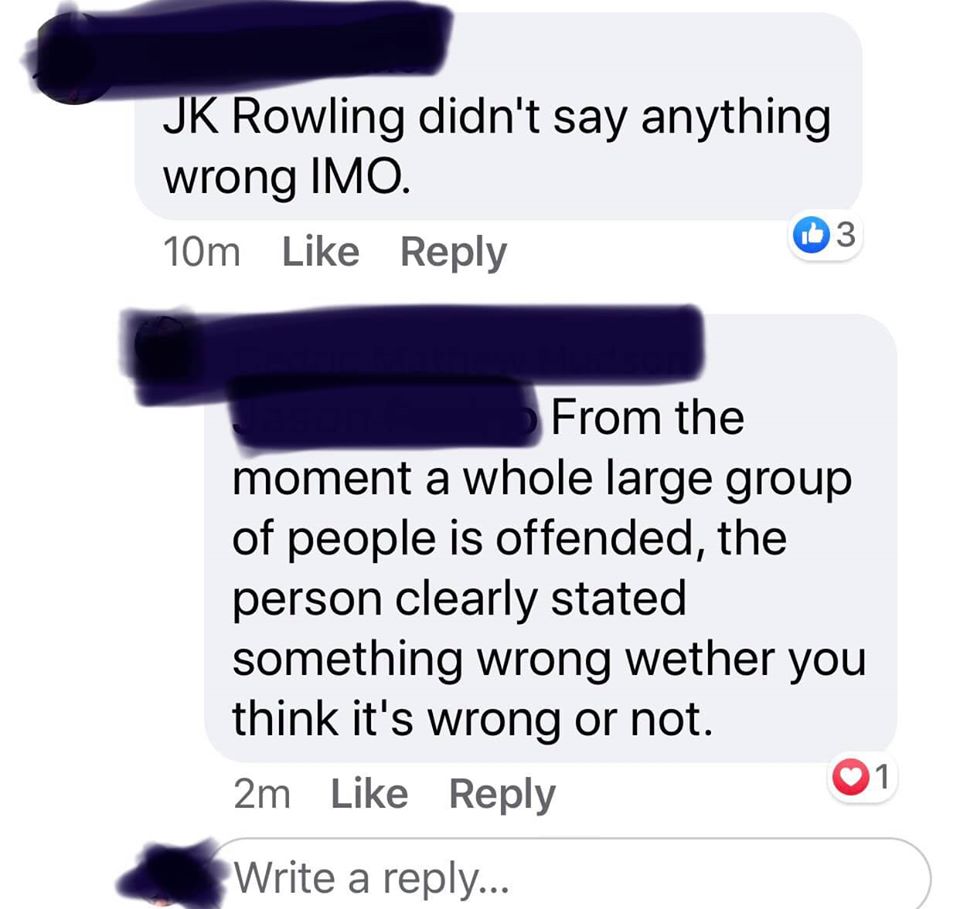Image resolution: width=960 pixels, height=909 pixels.
Task: Click the 'JK Rowling didn't say anything' comment bubble
Action: click(x=498, y=116)
